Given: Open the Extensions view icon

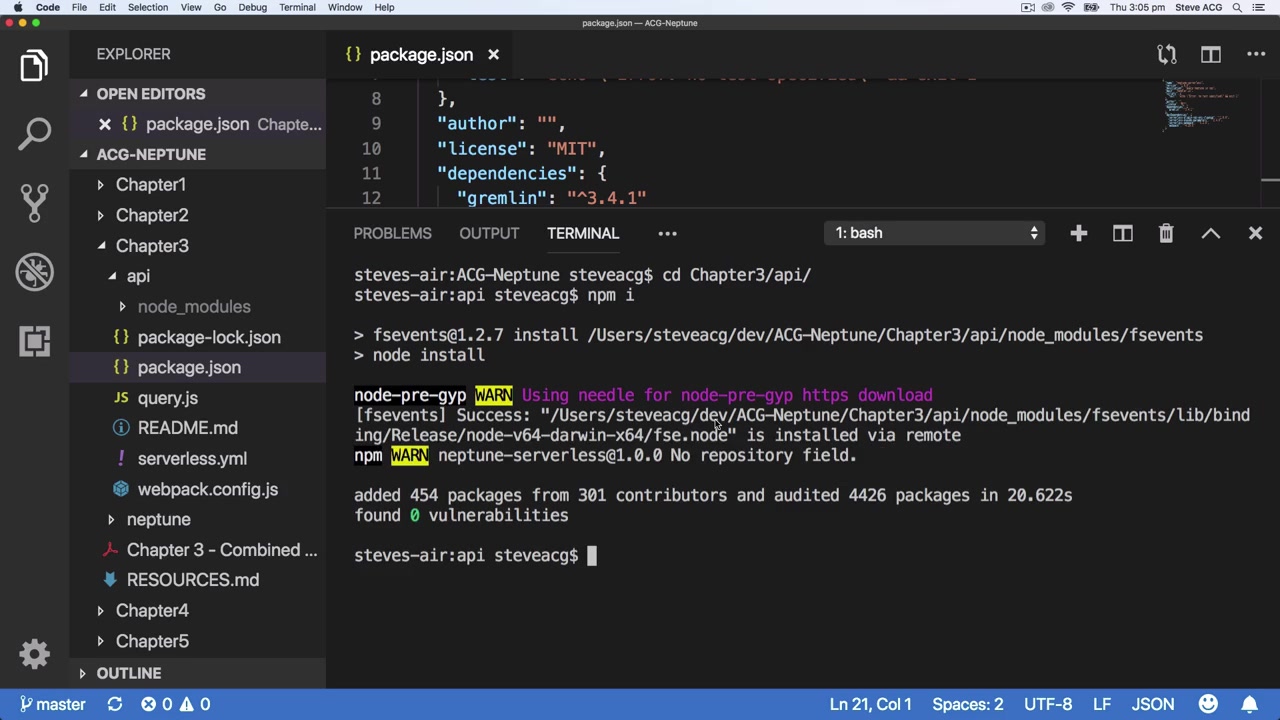Looking at the screenshot, I should pyautogui.click(x=35, y=341).
